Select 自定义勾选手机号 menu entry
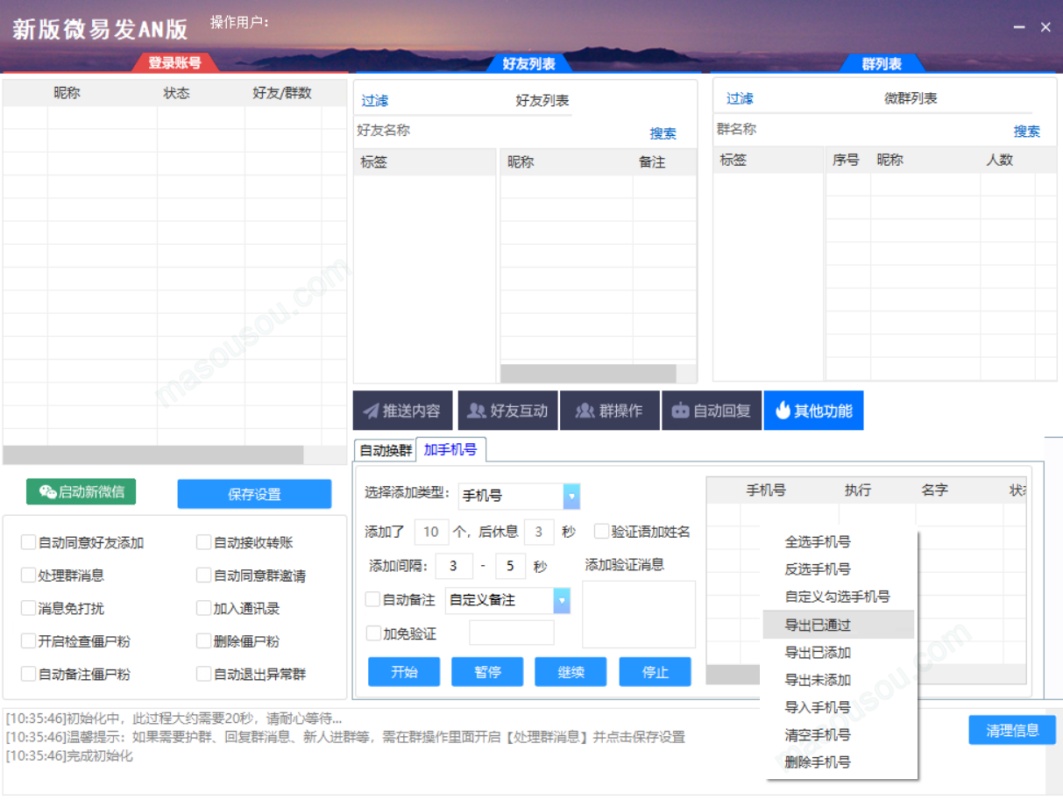The width and height of the screenshot is (1063, 800). tap(839, 597)
